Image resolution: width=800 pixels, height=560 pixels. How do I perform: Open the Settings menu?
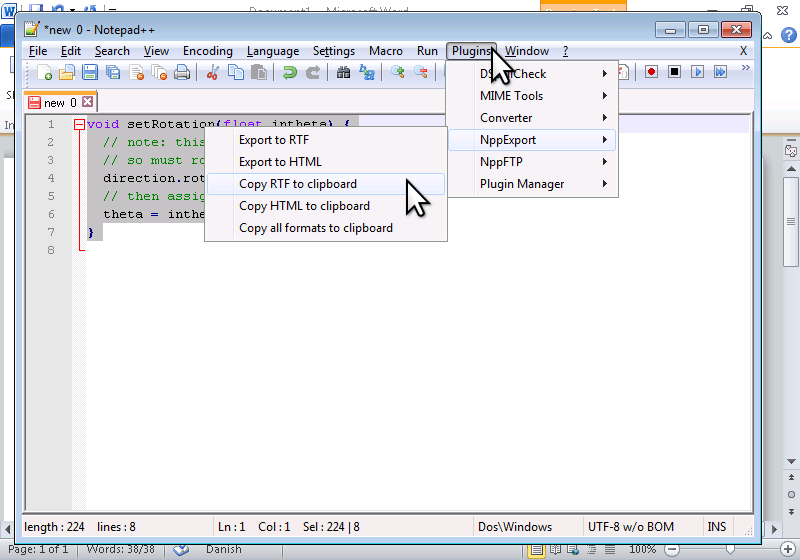tap(334, 51)
